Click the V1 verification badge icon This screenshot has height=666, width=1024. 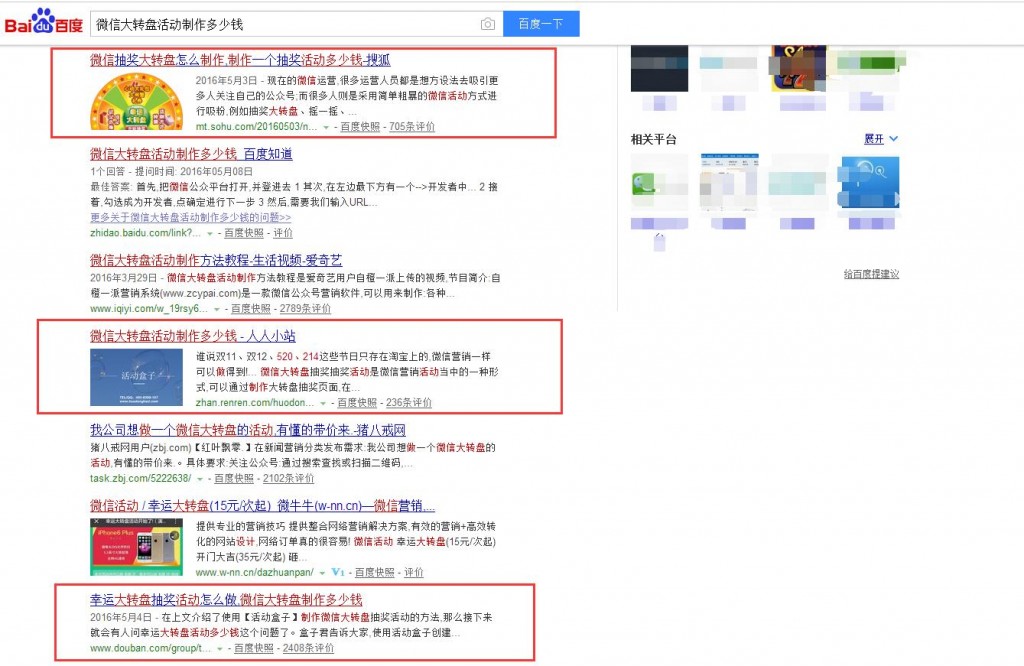(338, 573)
